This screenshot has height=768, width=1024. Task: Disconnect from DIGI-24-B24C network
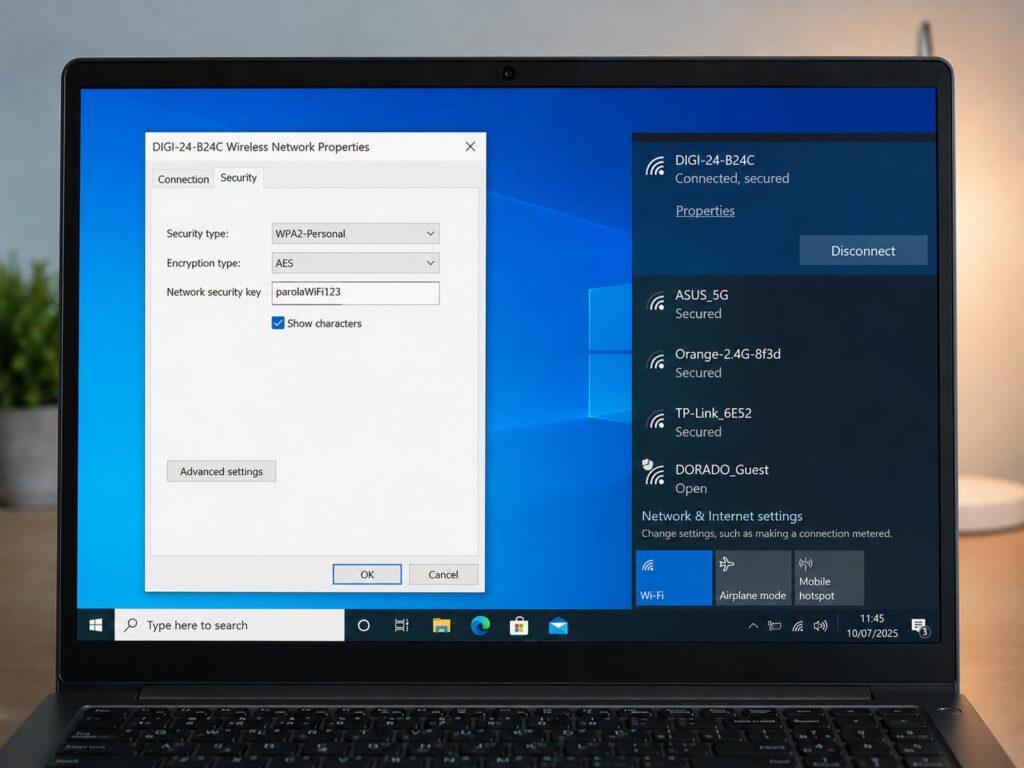pos(863,250)
